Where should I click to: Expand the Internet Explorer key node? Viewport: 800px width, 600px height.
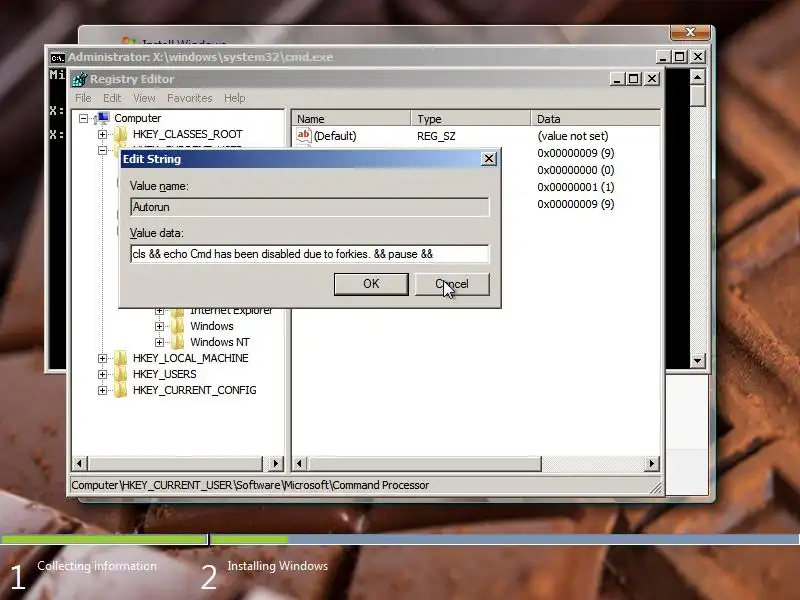159,310
